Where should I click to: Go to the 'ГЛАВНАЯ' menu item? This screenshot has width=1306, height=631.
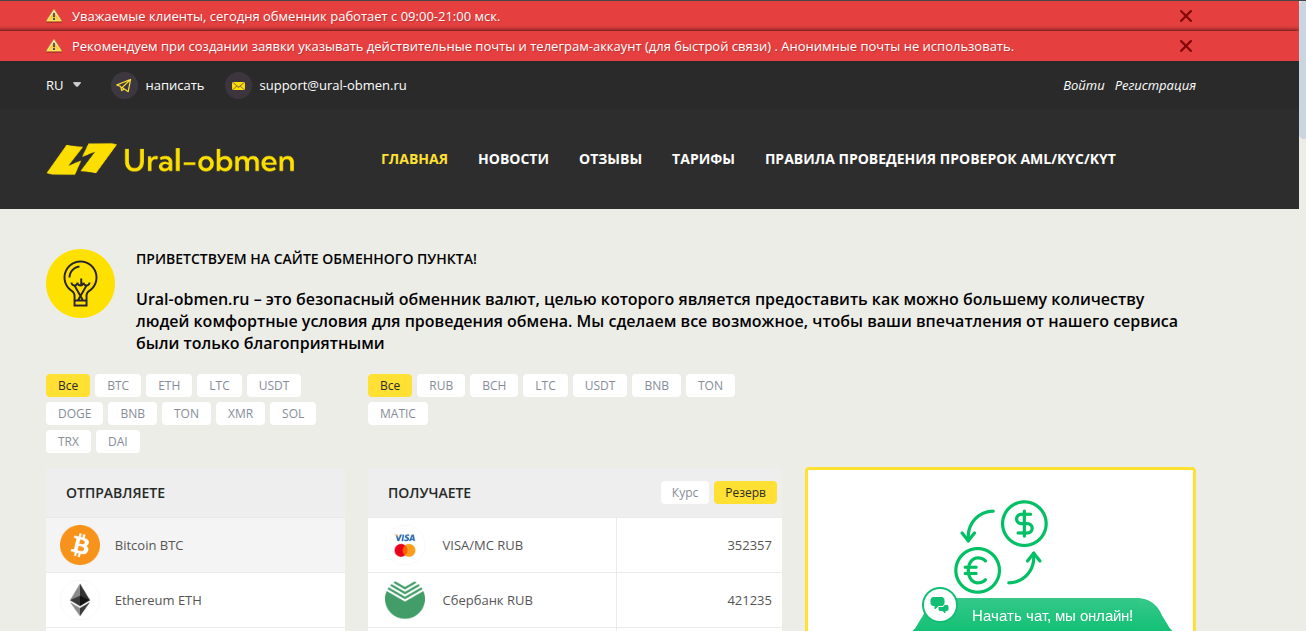(x=414, y=159)
